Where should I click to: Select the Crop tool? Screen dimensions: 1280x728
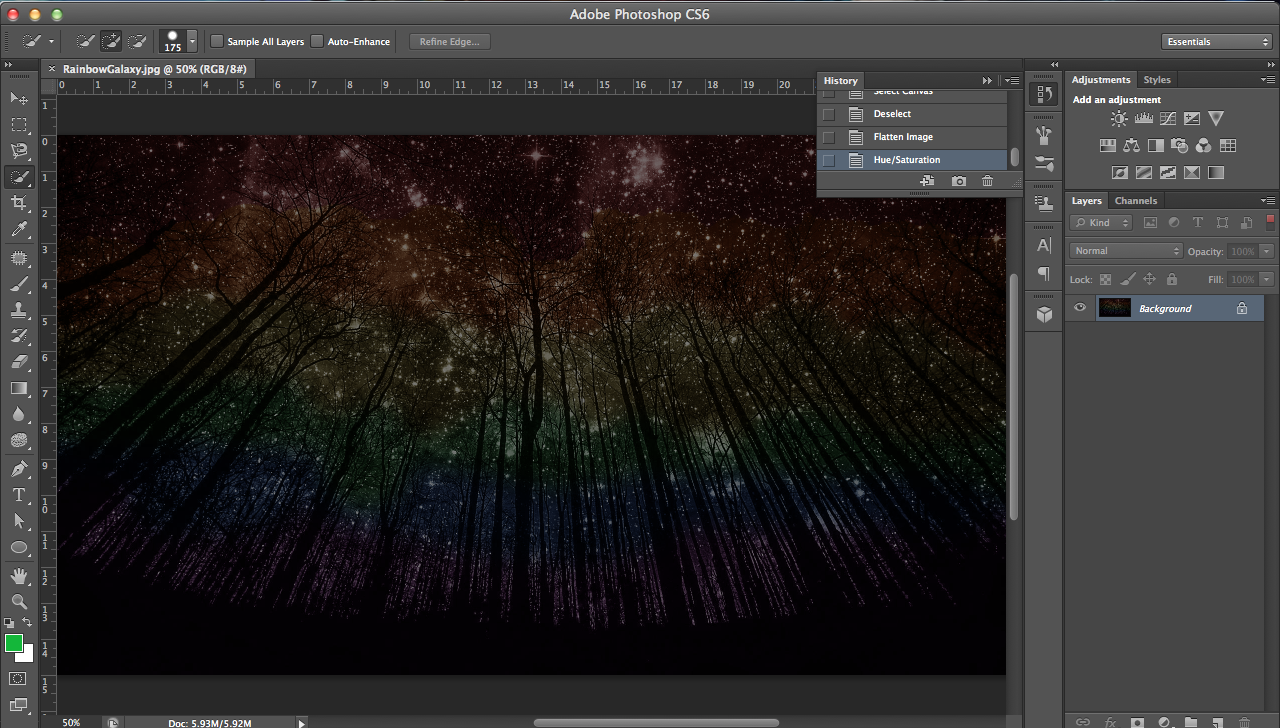(19, 203)
